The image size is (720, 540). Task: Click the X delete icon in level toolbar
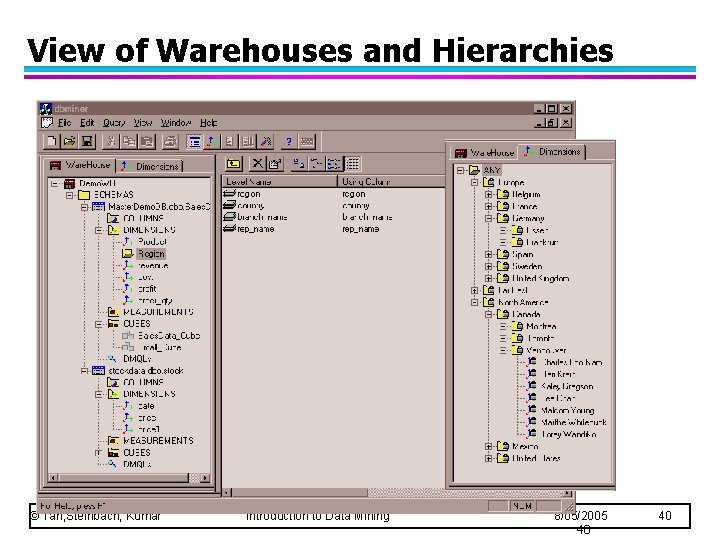coord(258,163)
